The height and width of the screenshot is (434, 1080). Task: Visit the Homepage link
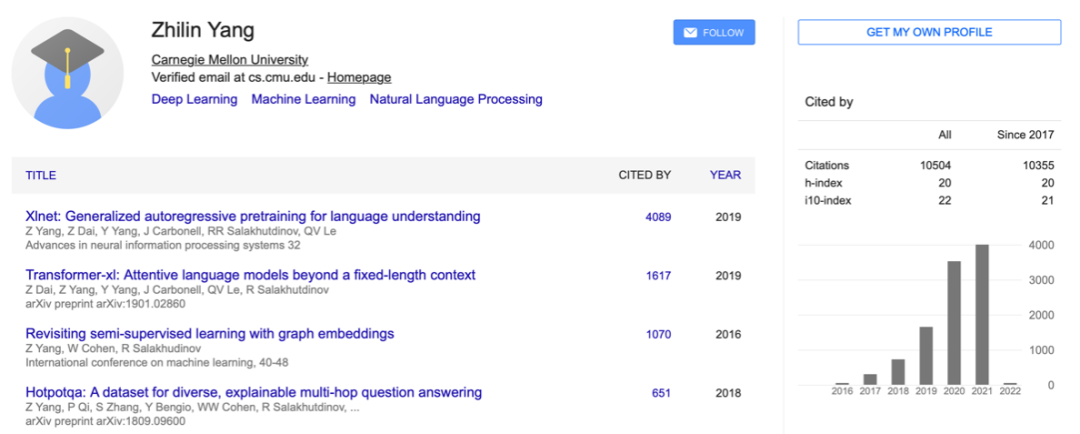[359, 78]
